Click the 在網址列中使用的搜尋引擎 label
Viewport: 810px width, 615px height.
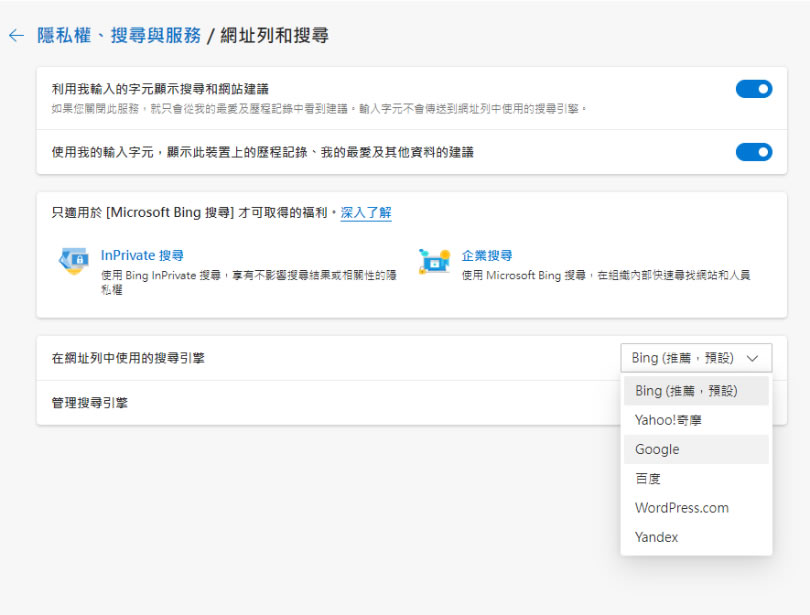coord(128,358)
